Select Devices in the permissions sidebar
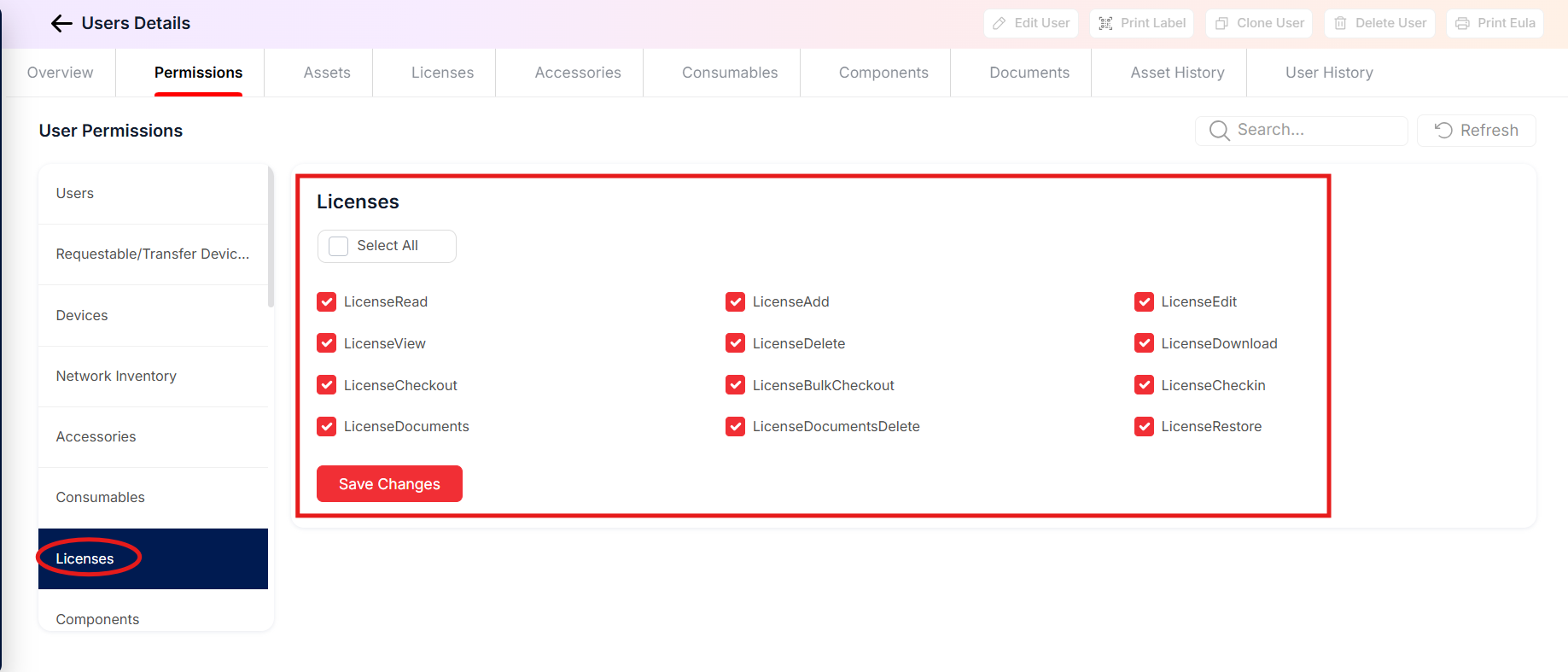The image size is (1568, 672). click(x=153, y=316)
